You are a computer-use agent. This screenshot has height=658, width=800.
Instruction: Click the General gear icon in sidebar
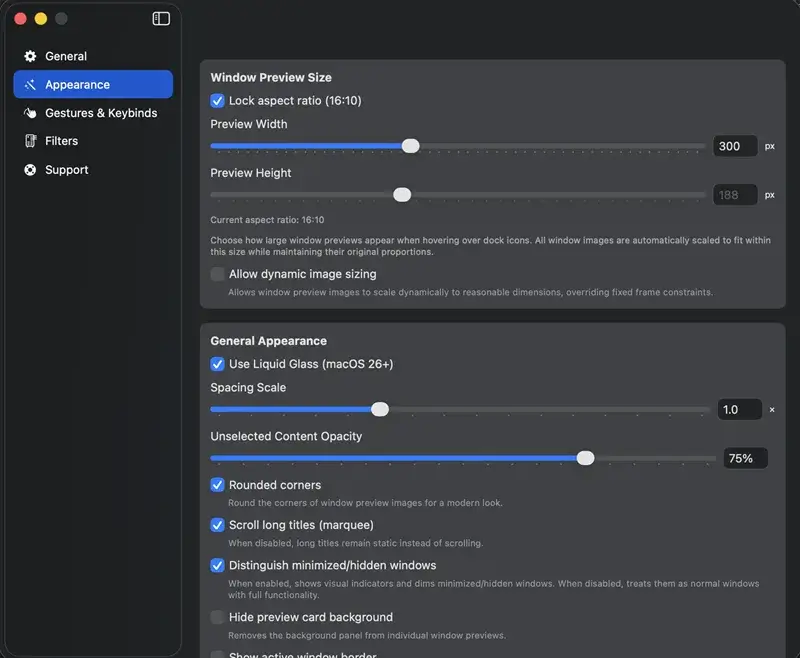pyautogui.click(x=30, y=57)
